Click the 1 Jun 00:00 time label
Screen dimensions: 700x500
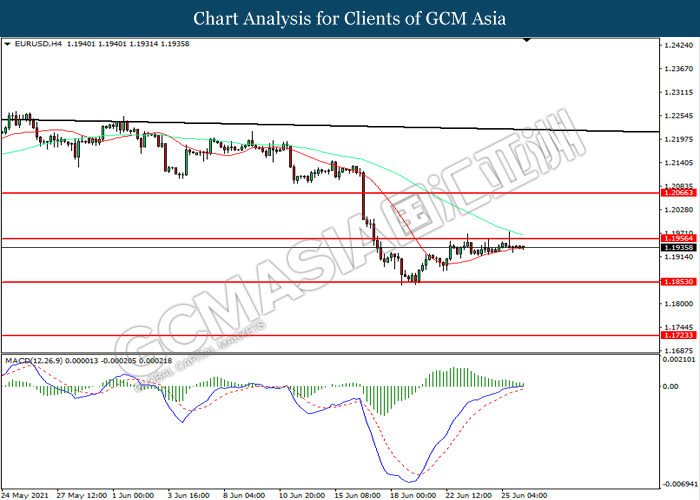(133, 496)
